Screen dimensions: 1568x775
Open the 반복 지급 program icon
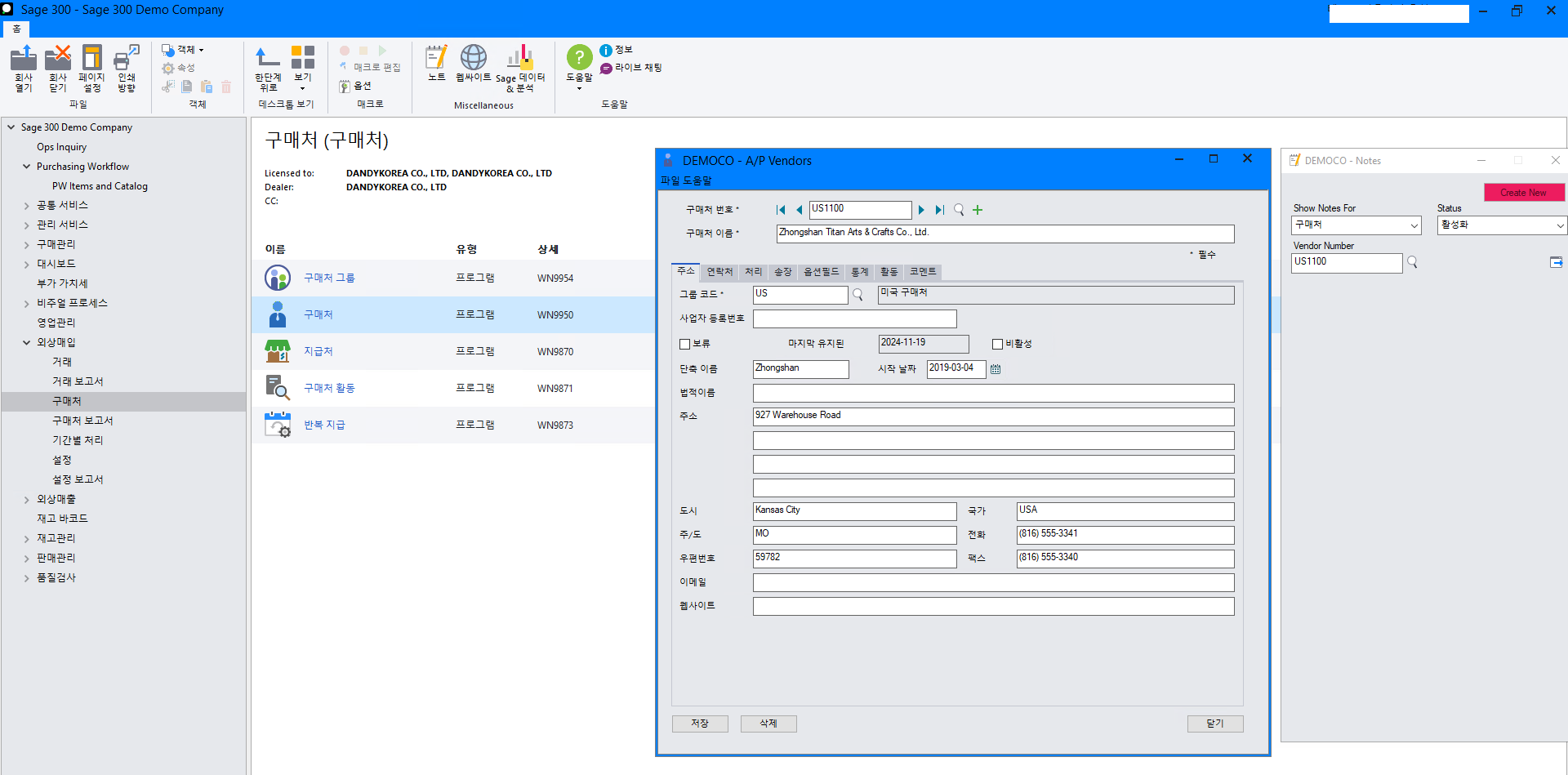coord(278,425)
